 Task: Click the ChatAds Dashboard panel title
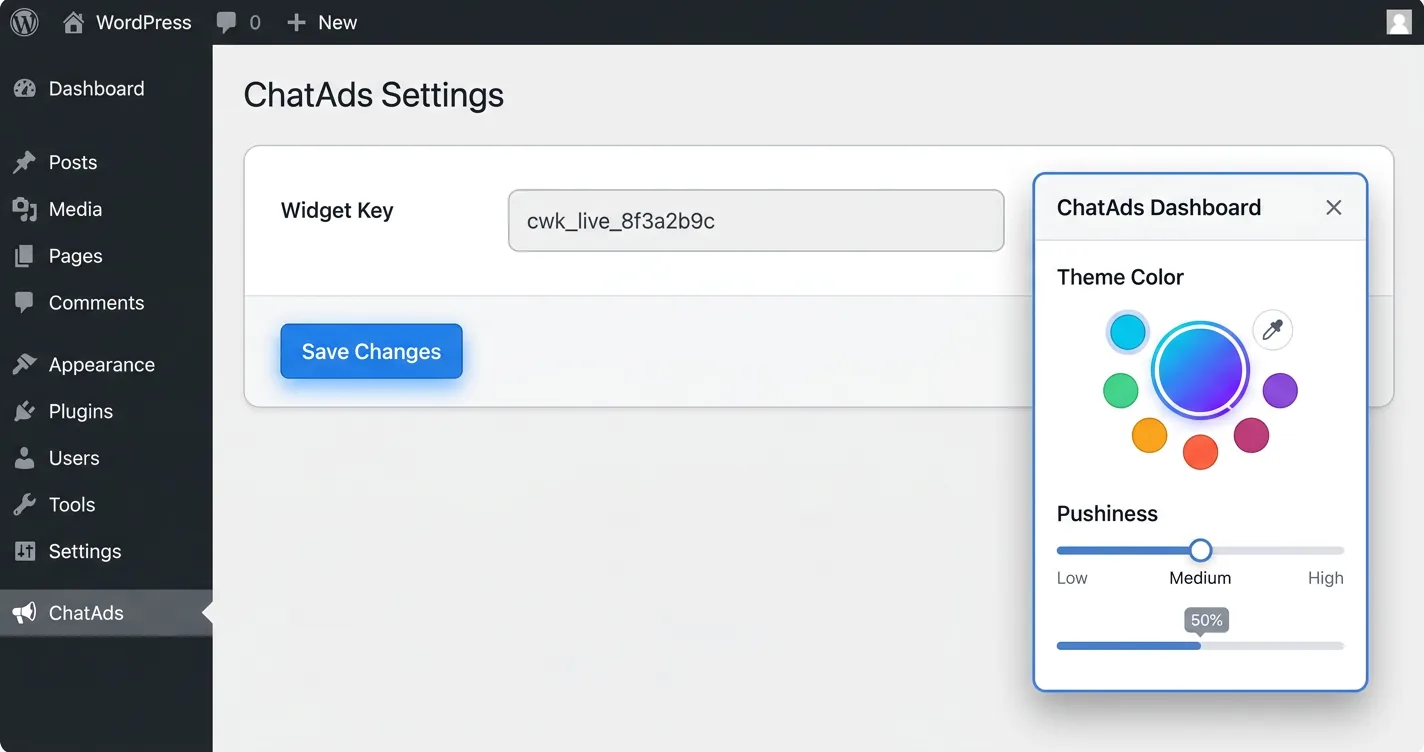(x=1159, y=207)
